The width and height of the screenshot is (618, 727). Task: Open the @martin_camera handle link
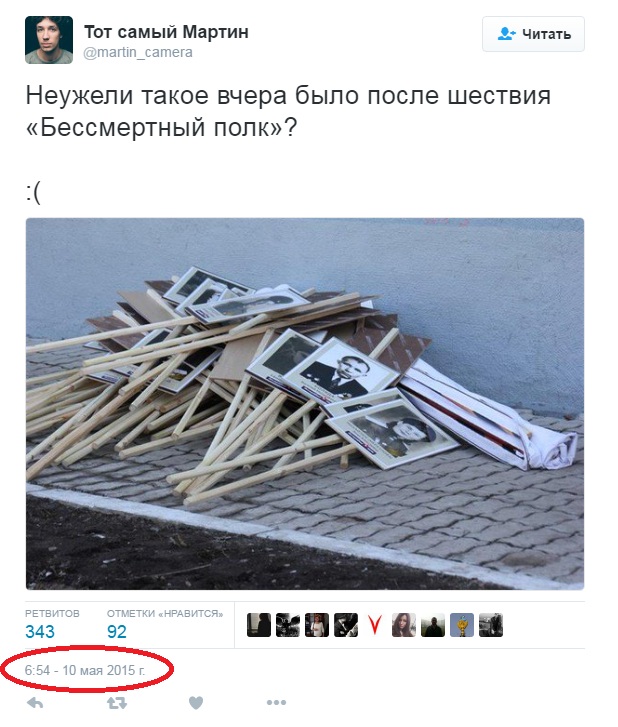point(138,52)
